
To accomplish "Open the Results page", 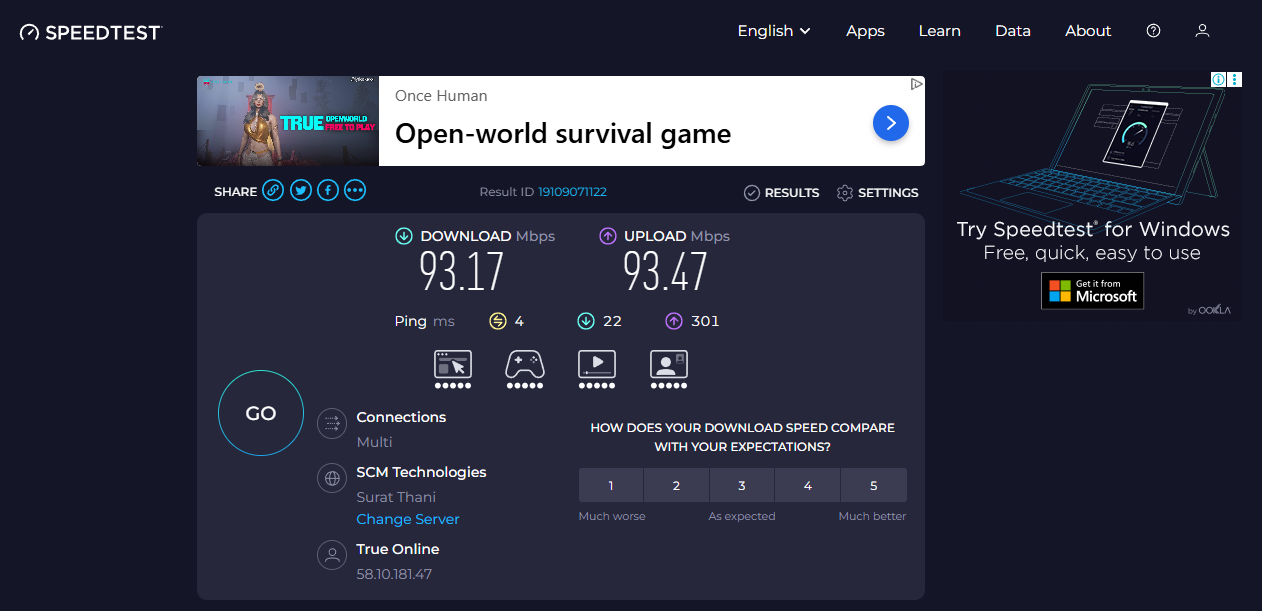I will pyautogui.click(x=781, y=193).
